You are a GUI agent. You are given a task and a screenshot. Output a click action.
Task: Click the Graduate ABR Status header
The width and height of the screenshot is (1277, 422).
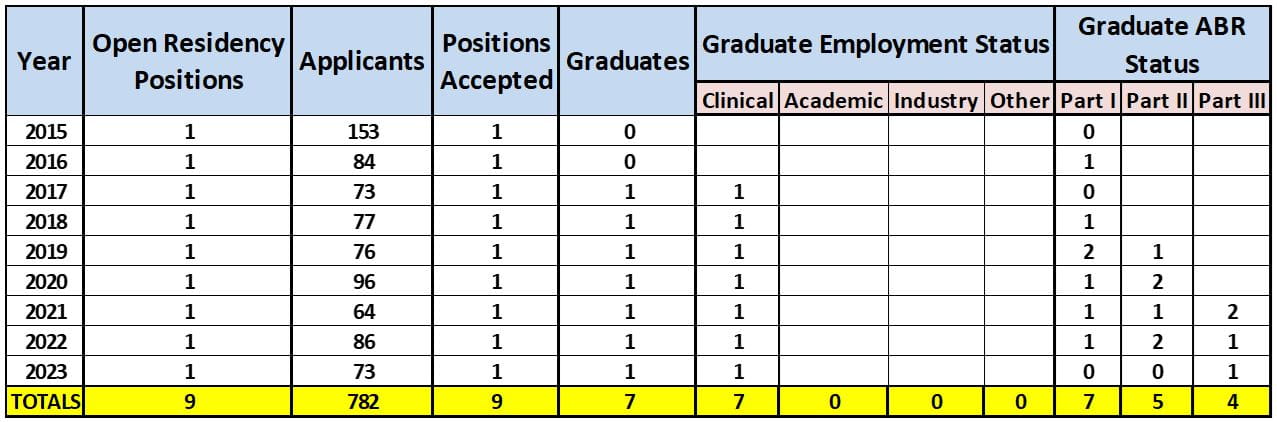point(1161,44)
